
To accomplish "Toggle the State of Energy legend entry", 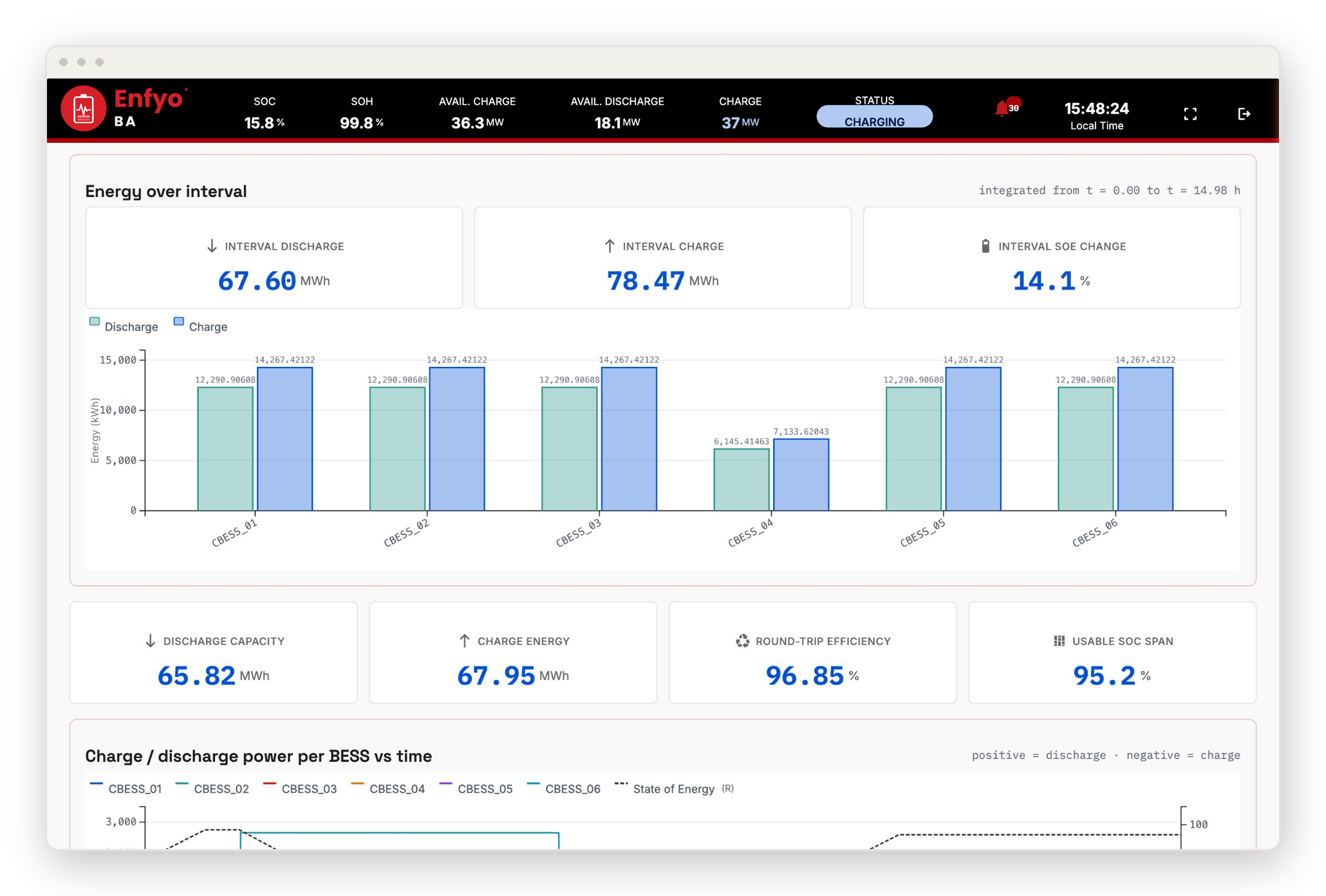I will 674,789.
